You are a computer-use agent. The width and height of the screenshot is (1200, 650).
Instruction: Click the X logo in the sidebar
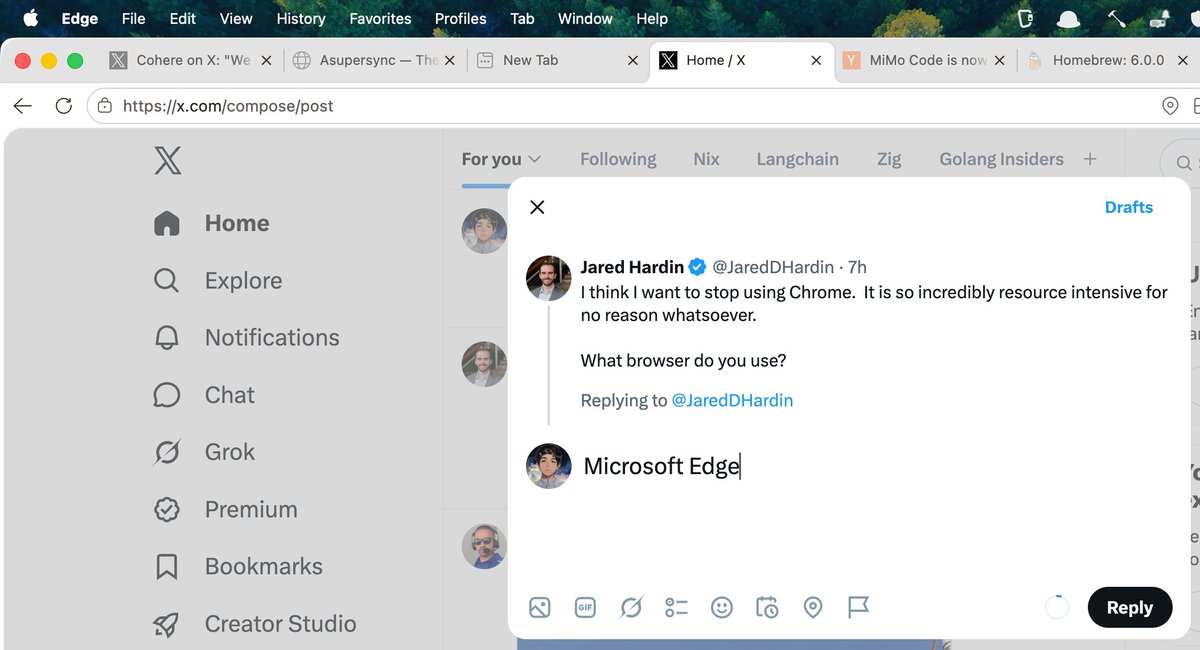point(168,159)
